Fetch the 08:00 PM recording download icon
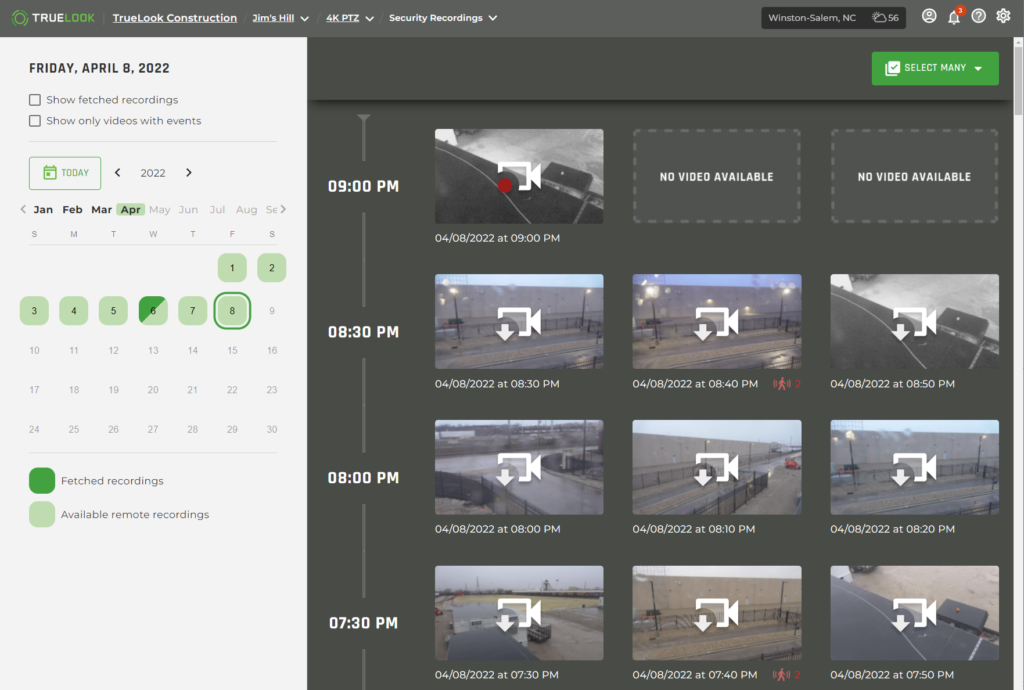Image resolution: width=1024 pixels, height=690 pixels. [519, 468]
